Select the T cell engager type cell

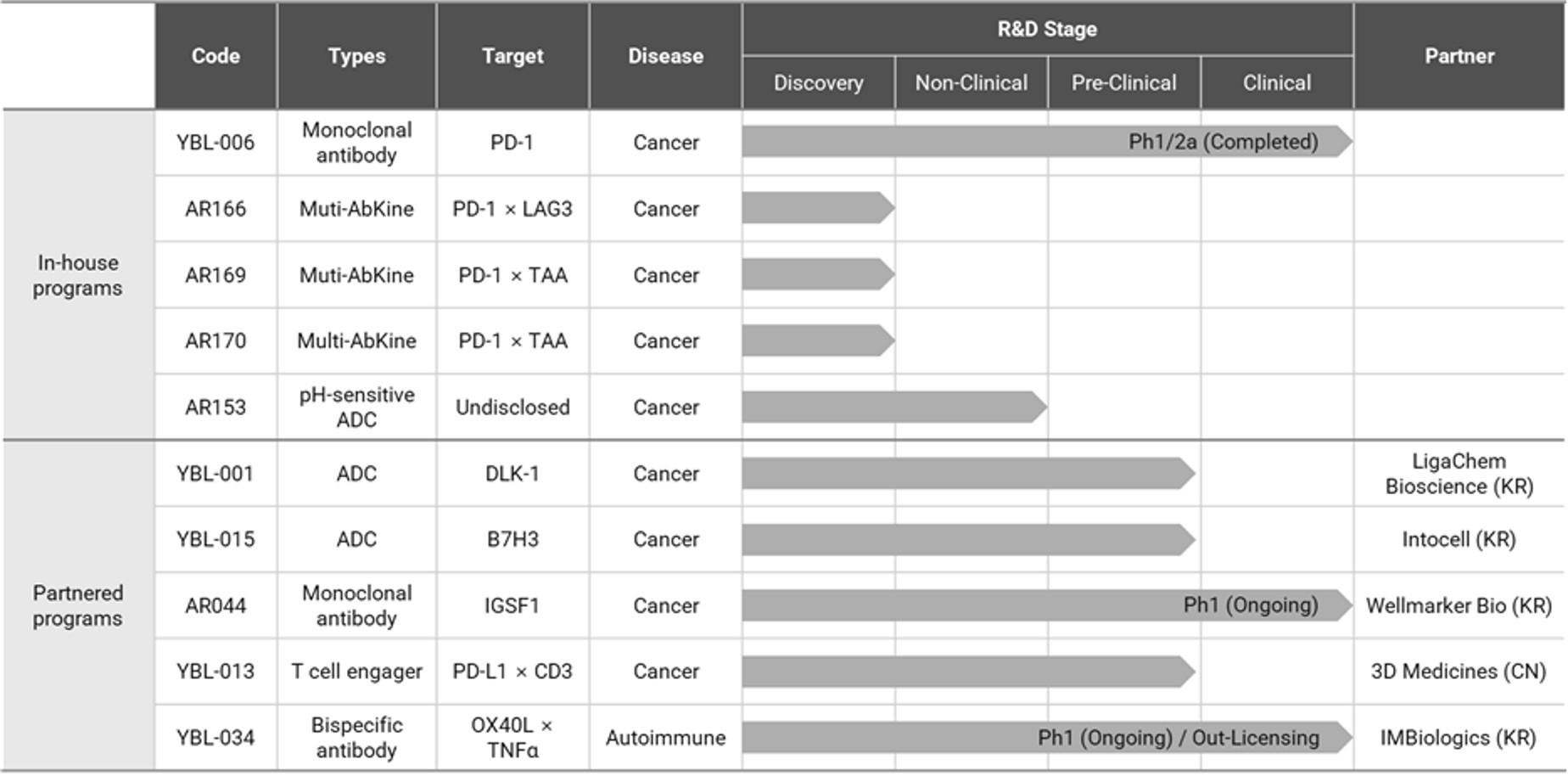[356, 671]
